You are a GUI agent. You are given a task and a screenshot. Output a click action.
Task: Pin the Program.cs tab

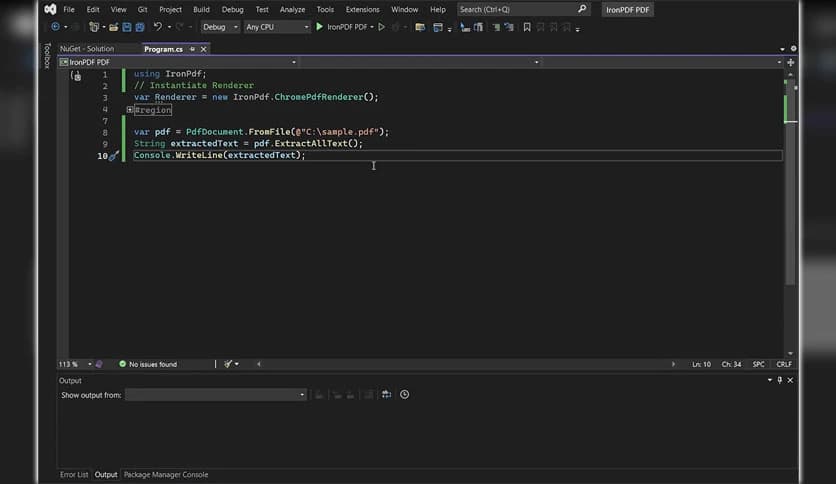coord(193,48)
